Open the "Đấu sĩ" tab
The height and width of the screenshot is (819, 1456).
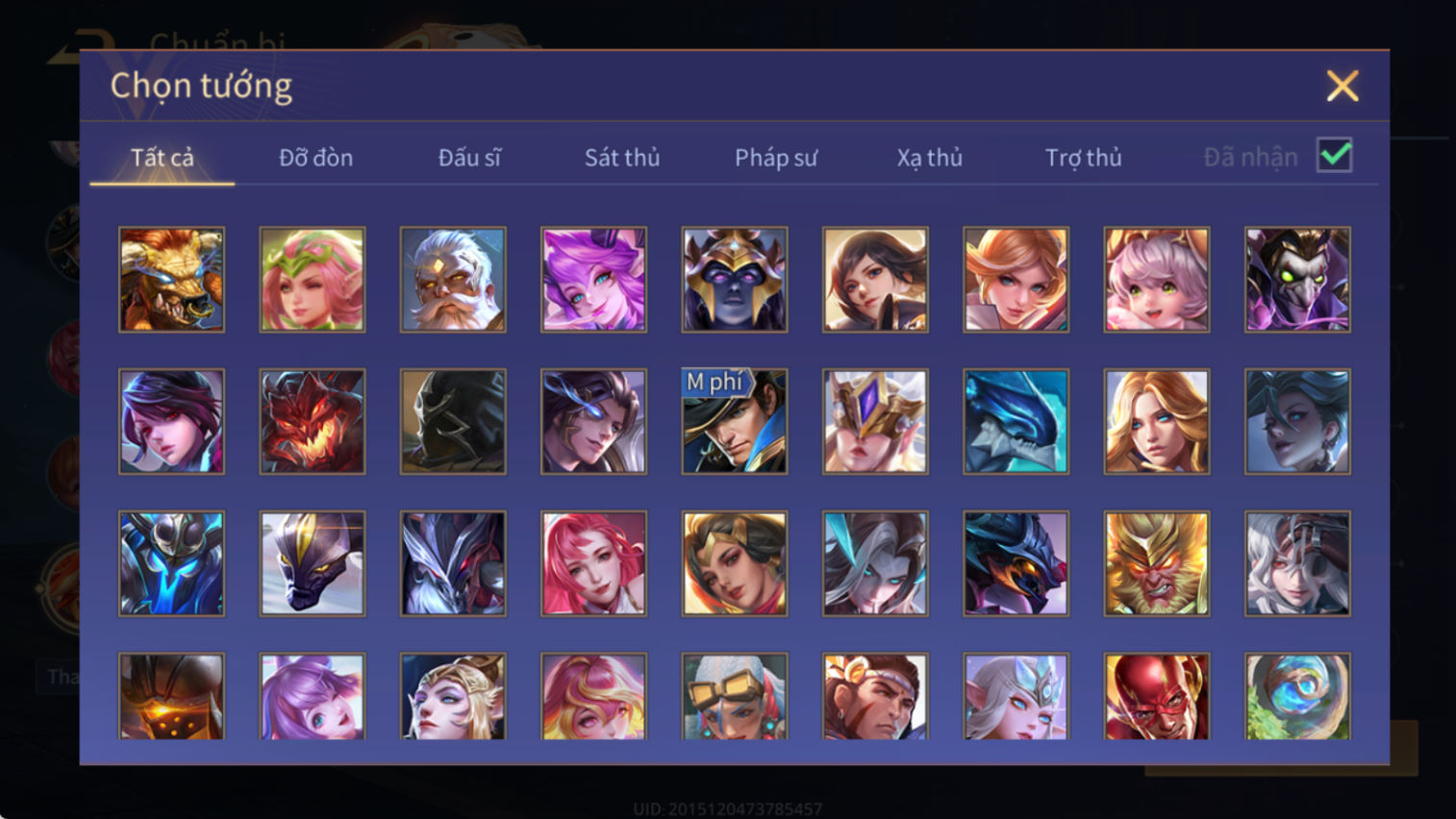(x=469, y=158)
